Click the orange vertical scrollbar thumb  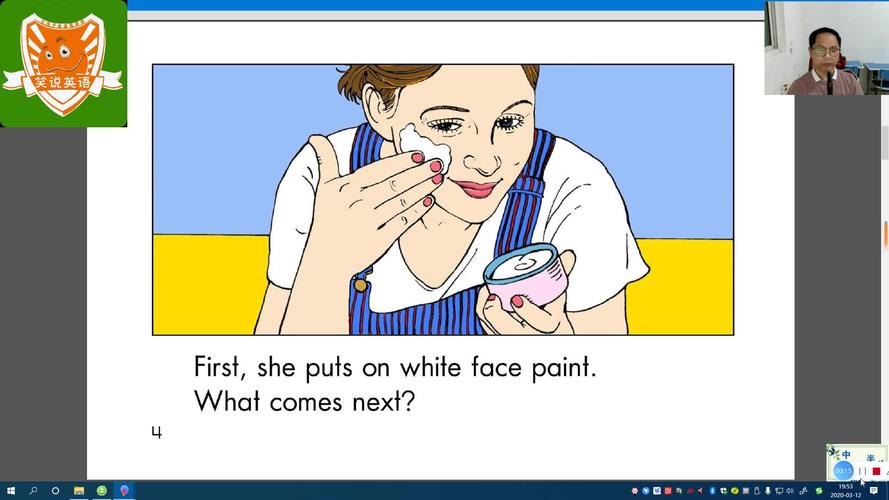tap(886, 234)
